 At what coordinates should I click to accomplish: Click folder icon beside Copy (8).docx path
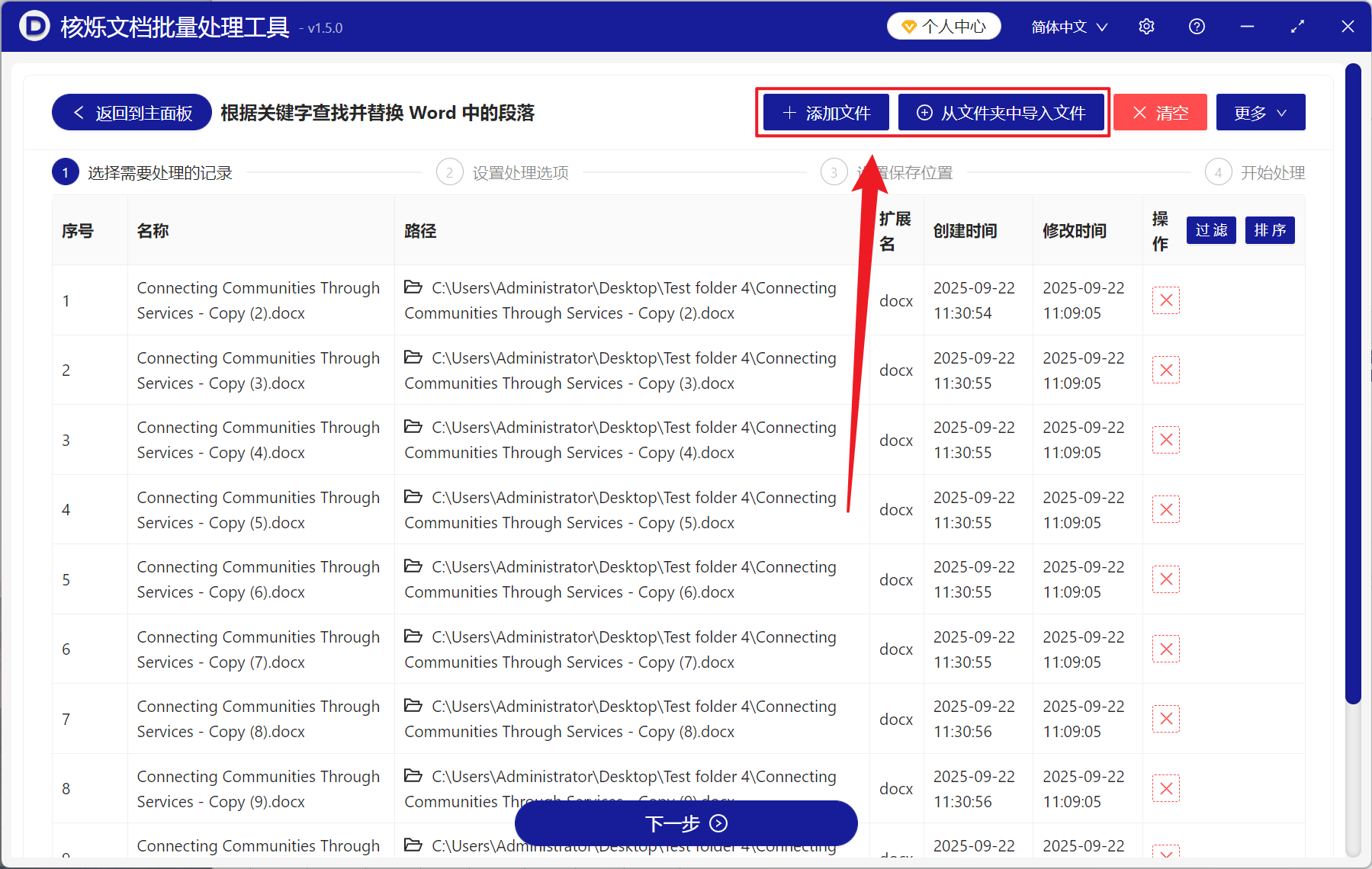(413, 706)
